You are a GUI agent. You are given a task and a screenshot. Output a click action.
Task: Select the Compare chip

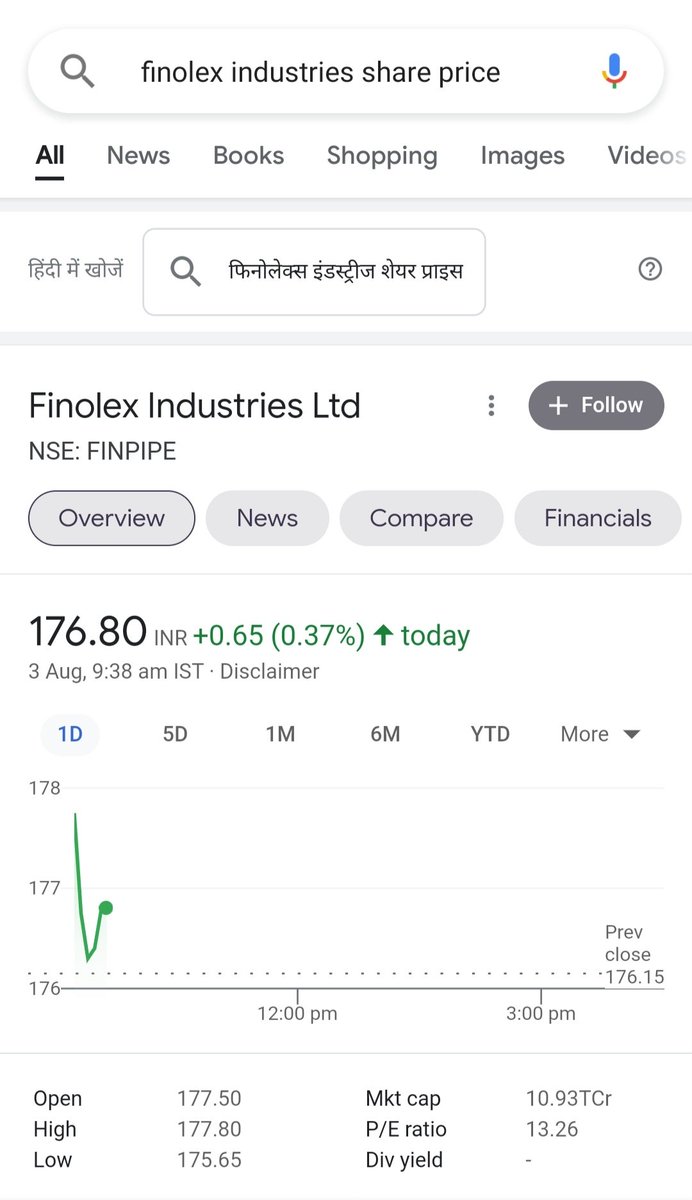point(421,518)
